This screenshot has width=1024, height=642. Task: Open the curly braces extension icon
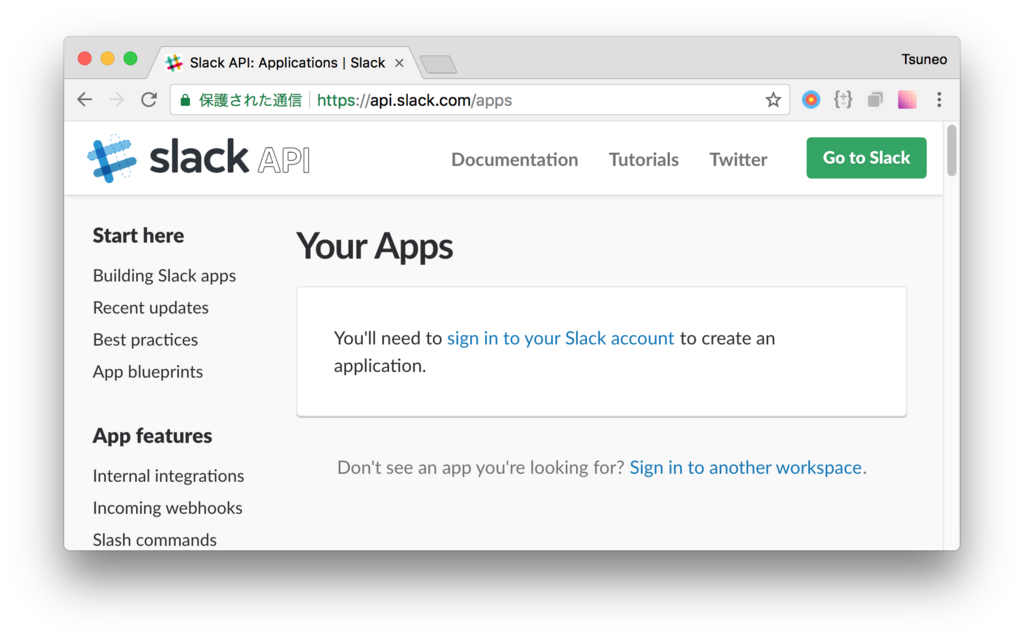843,100
